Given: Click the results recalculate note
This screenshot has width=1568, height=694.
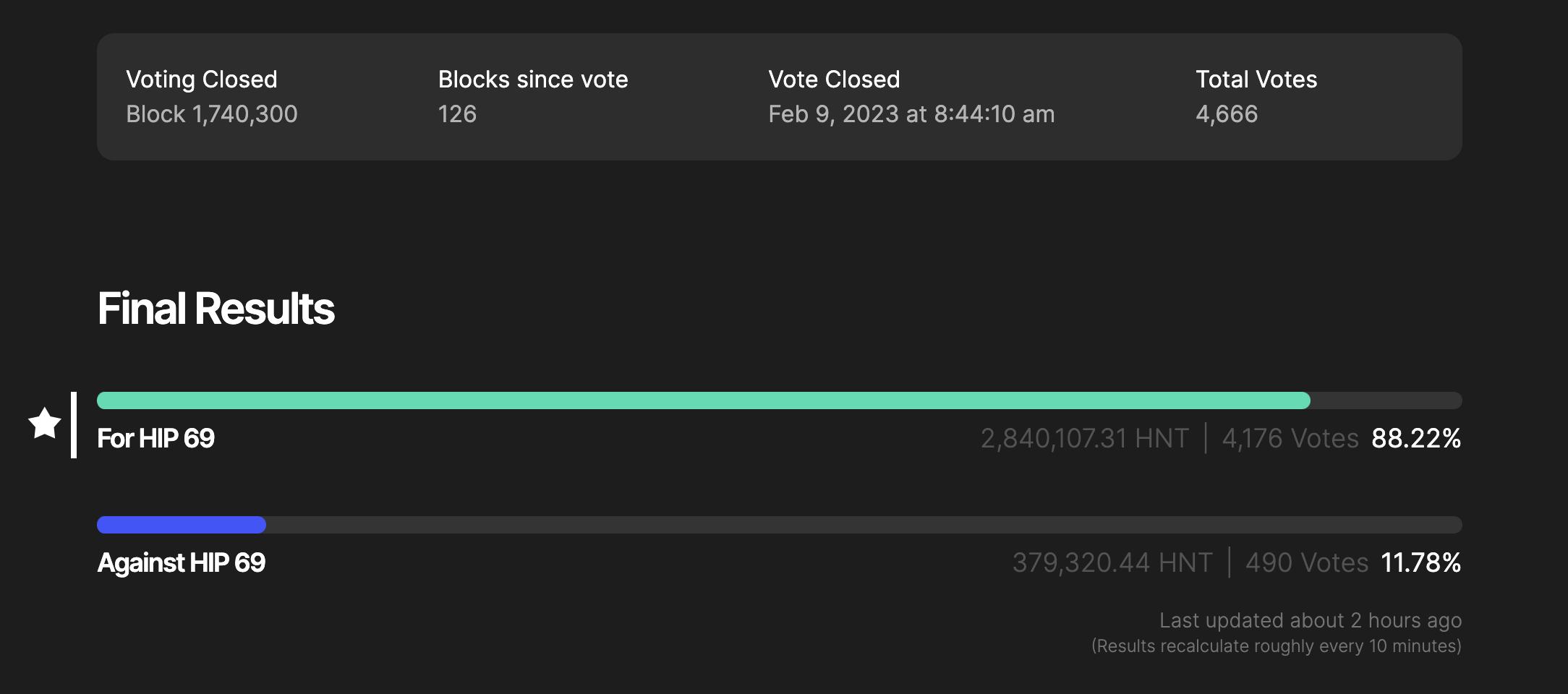Looking at the screenshot, I should point(1276,646).
